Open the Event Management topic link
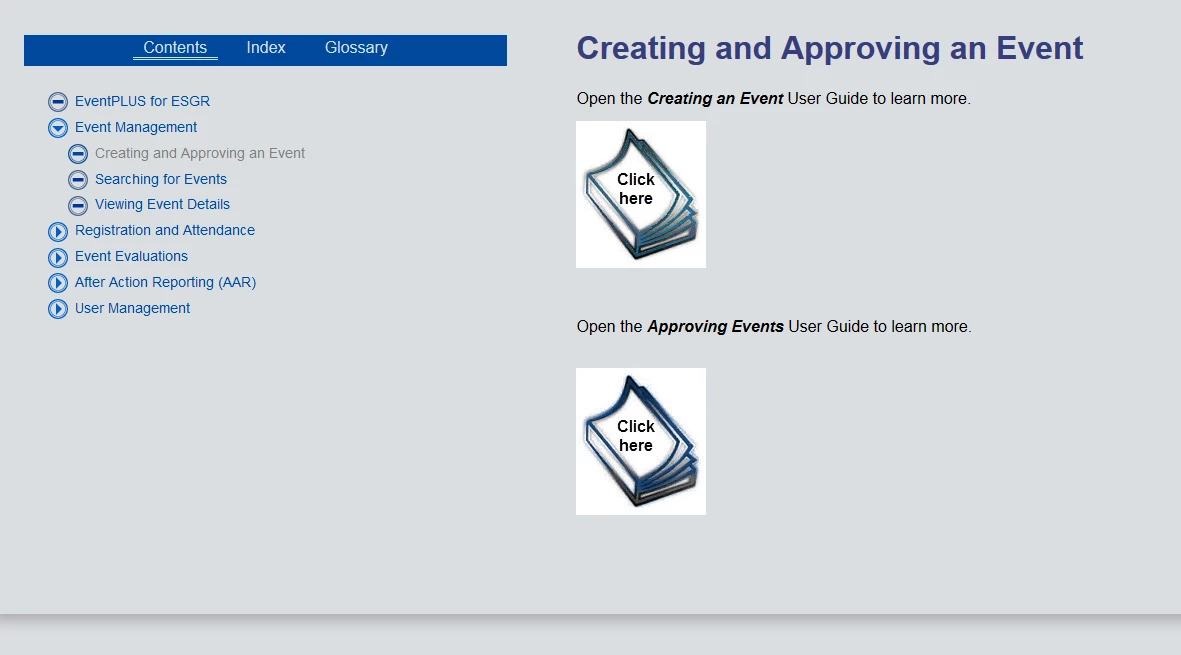The image size is (1181, 655). [136, 127]
